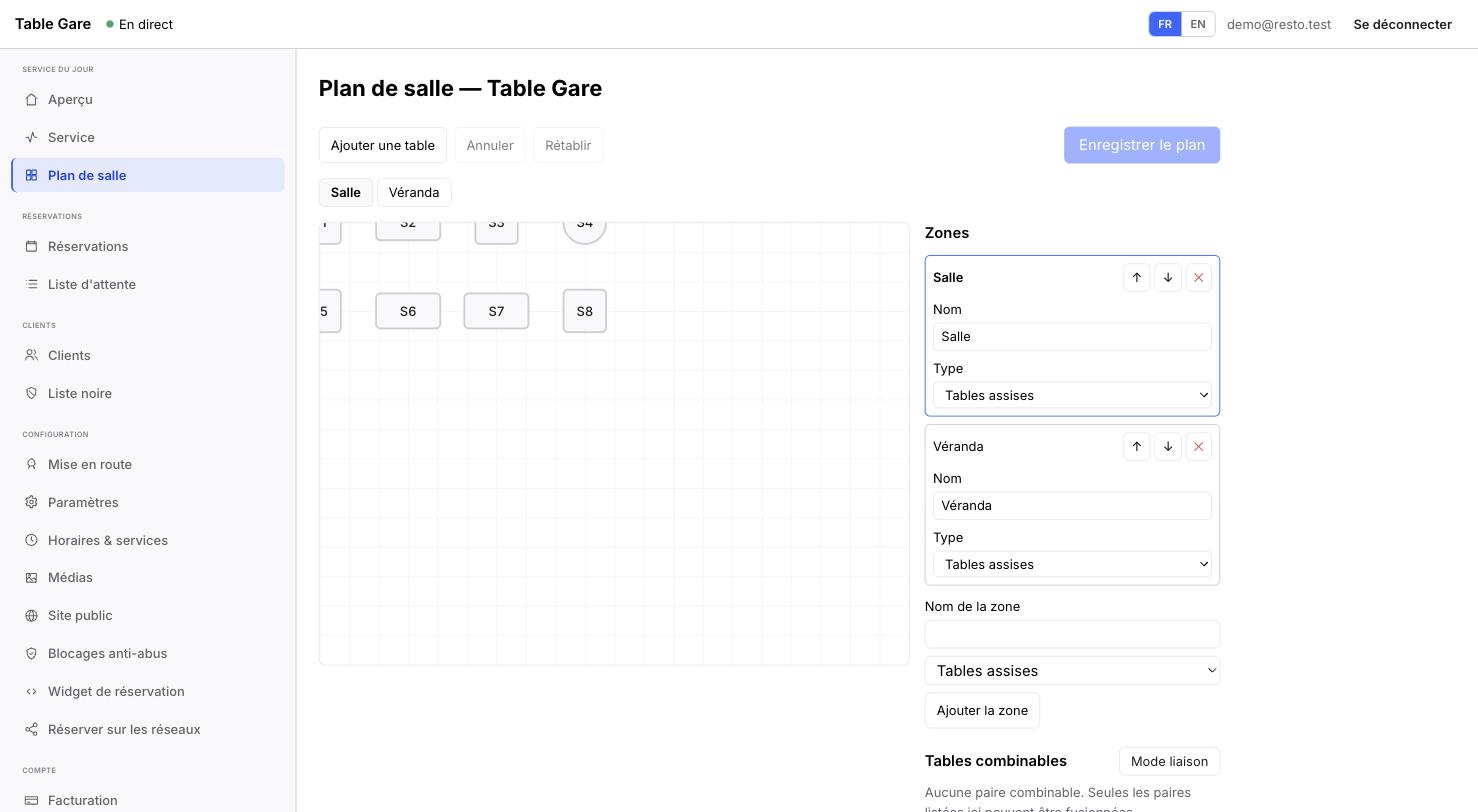Open Blocages anti-abus
The image size is (1478, 812).
(148, 654)
